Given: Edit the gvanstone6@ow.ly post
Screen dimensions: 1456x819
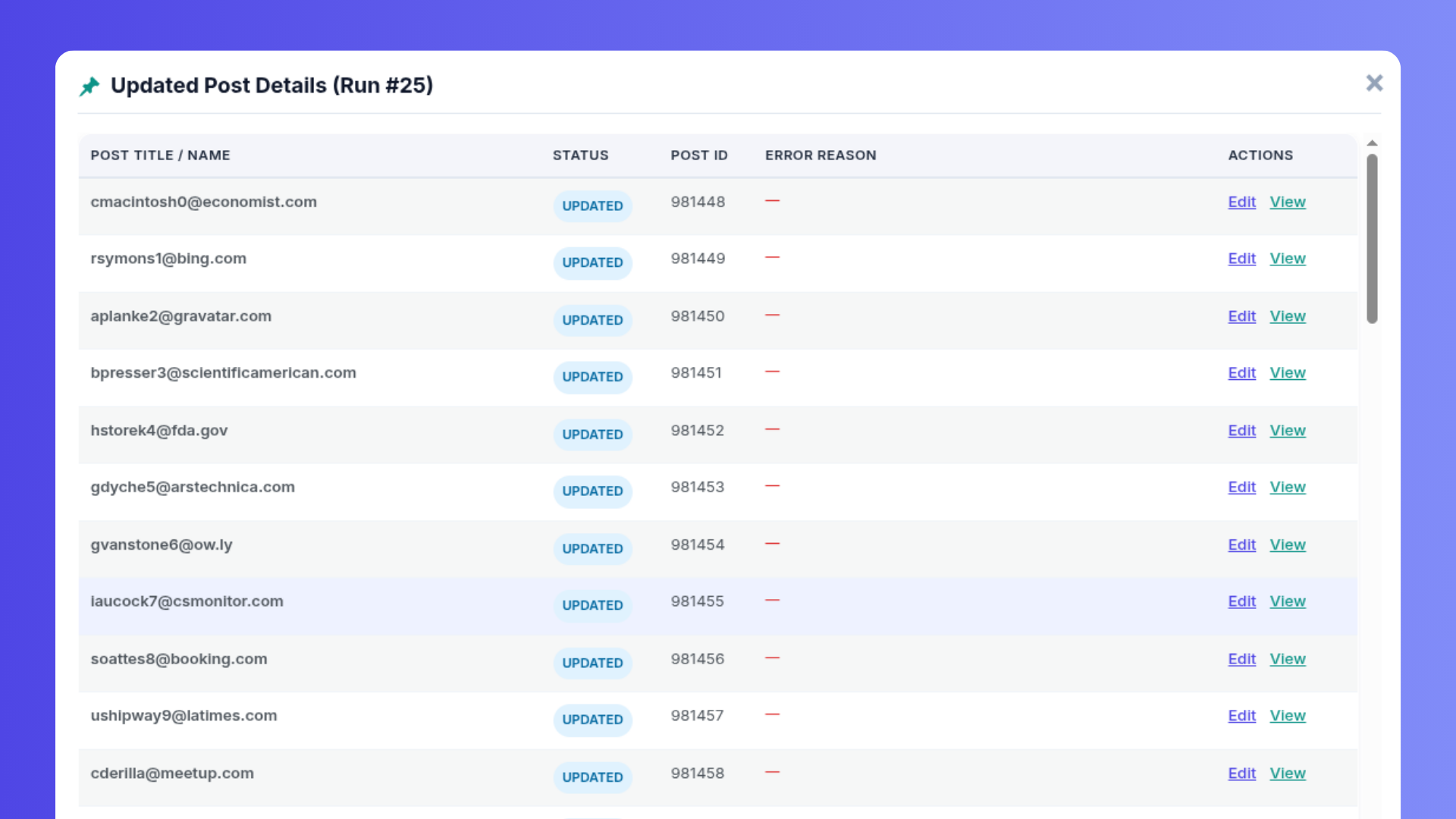Looking at the screenshot, I should tap(1241, 545).
